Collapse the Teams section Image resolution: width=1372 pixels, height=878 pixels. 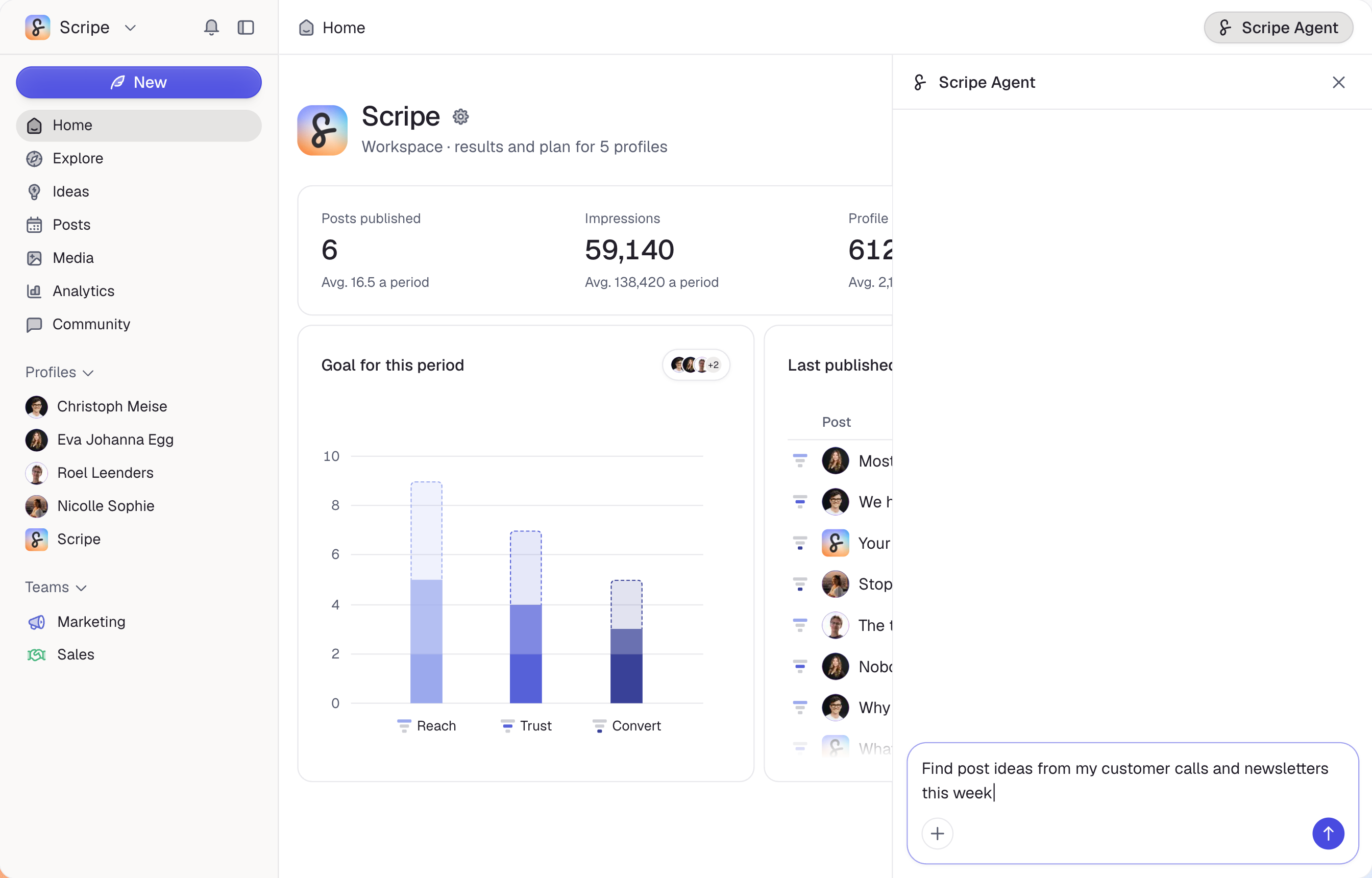click(56, 587)
